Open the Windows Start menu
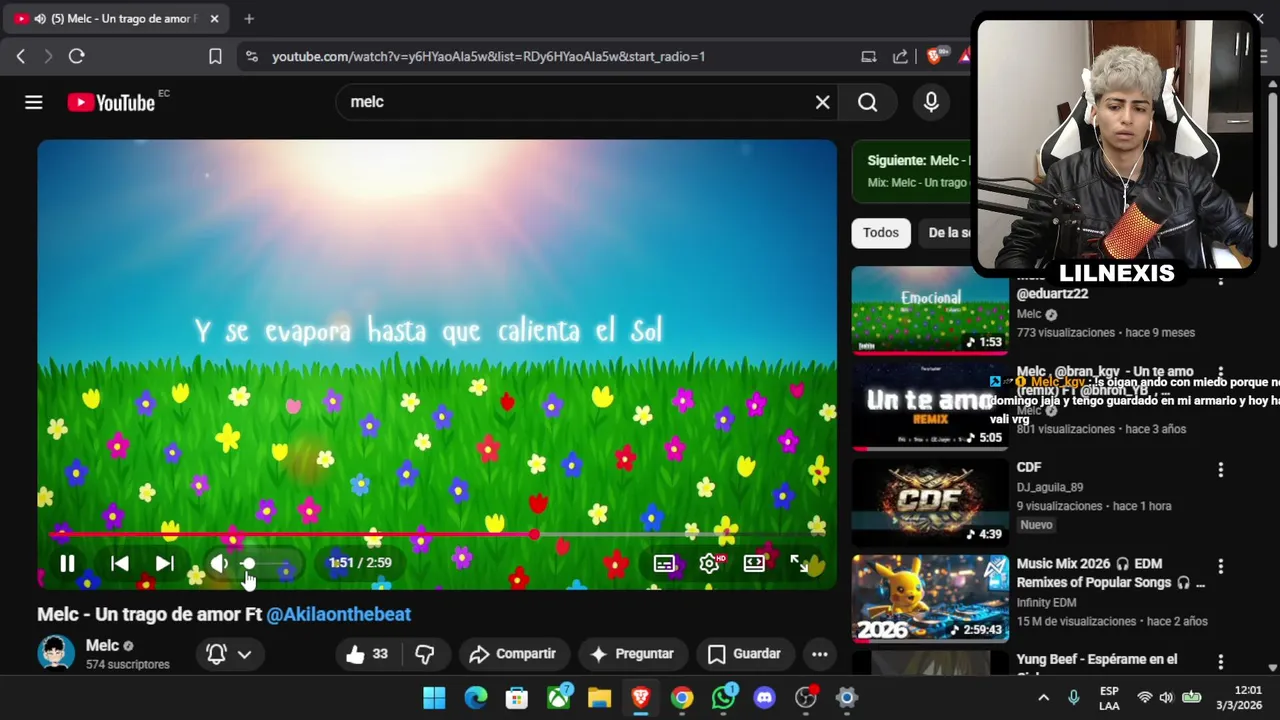 coord(434,698)
